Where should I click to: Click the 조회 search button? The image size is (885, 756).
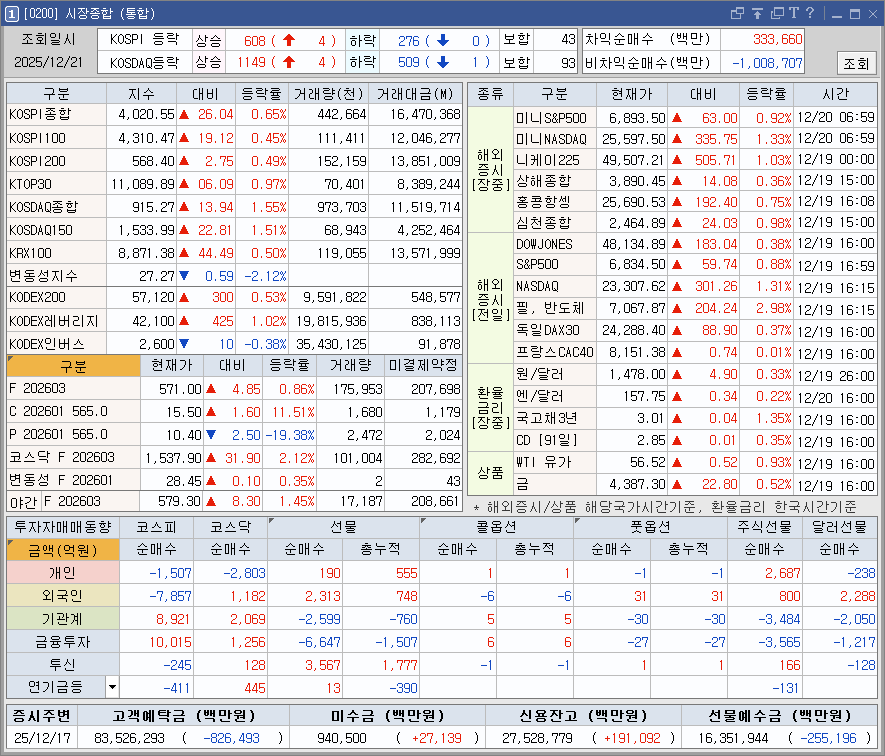click(856, 63)
